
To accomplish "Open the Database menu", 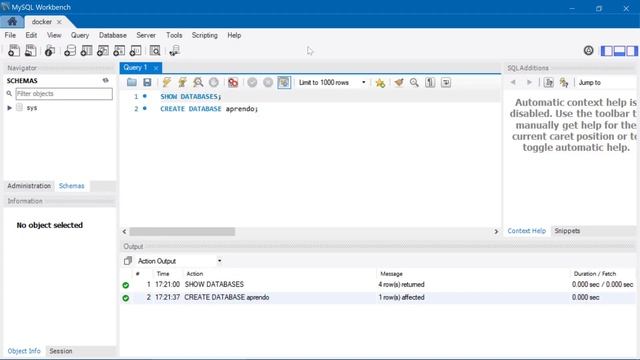I will pos(113,35).
